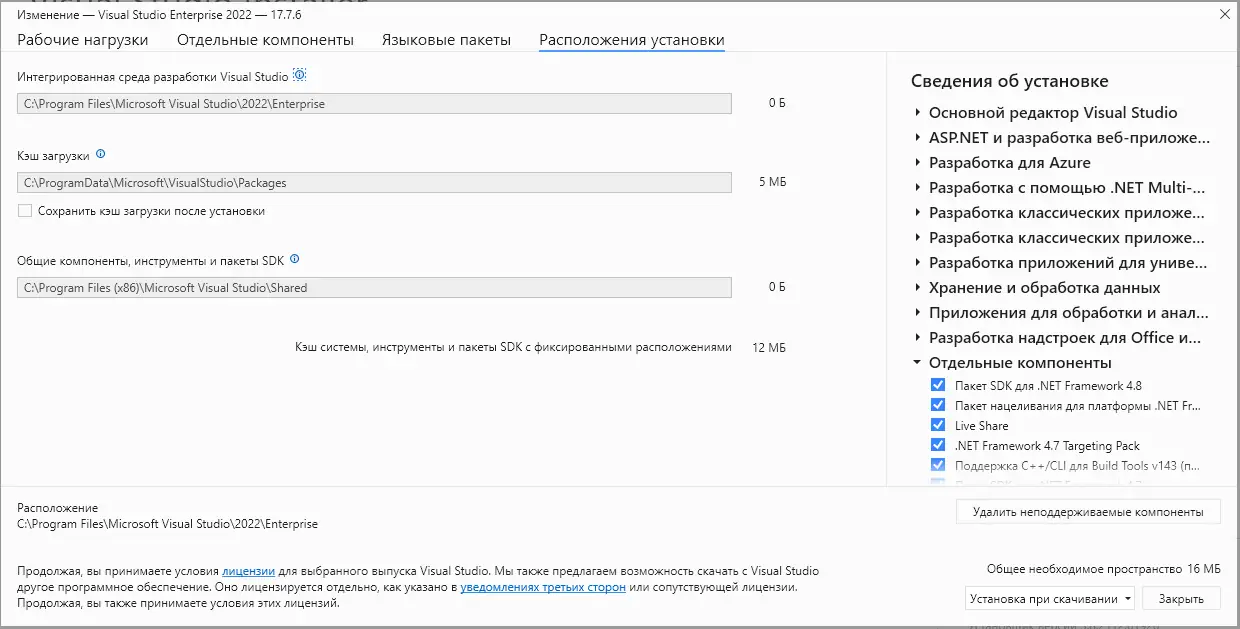
Task: Switch to the Отдельные компоненты tab
Action: coord(264,38)
